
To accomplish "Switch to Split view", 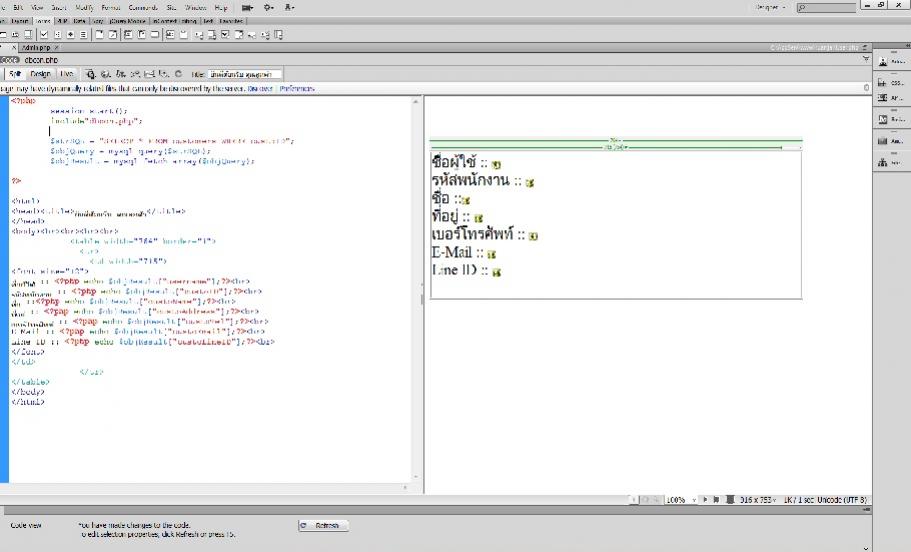I will tap(15, 74).
